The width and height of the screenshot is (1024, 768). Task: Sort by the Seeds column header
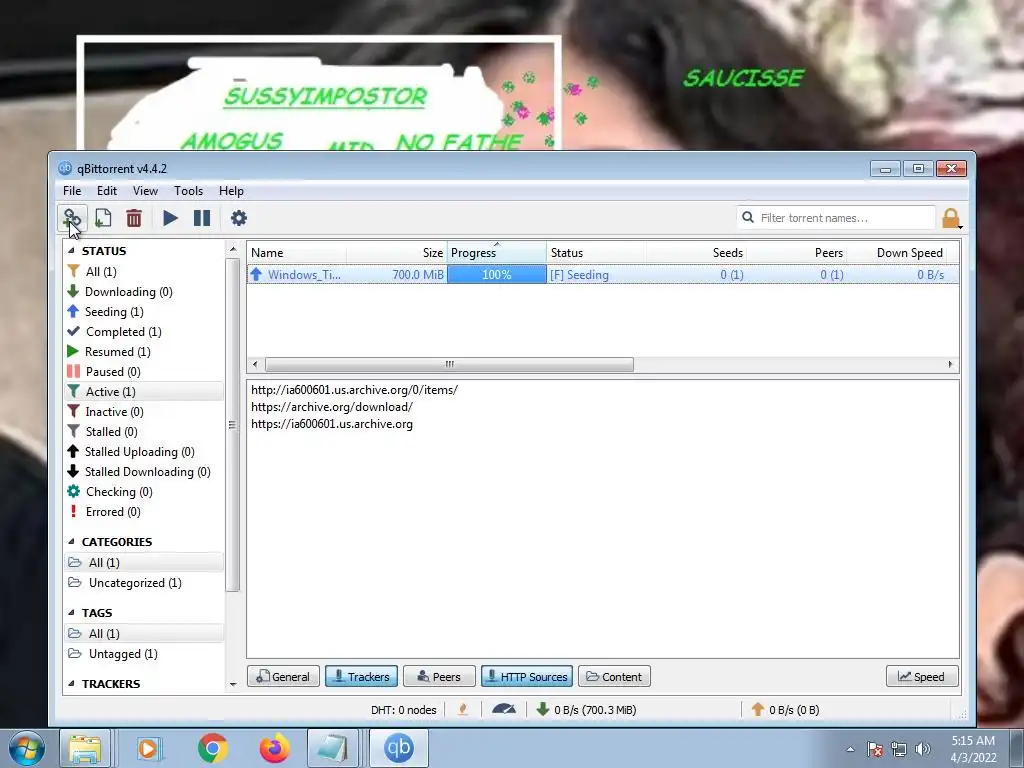pos(696,253)
